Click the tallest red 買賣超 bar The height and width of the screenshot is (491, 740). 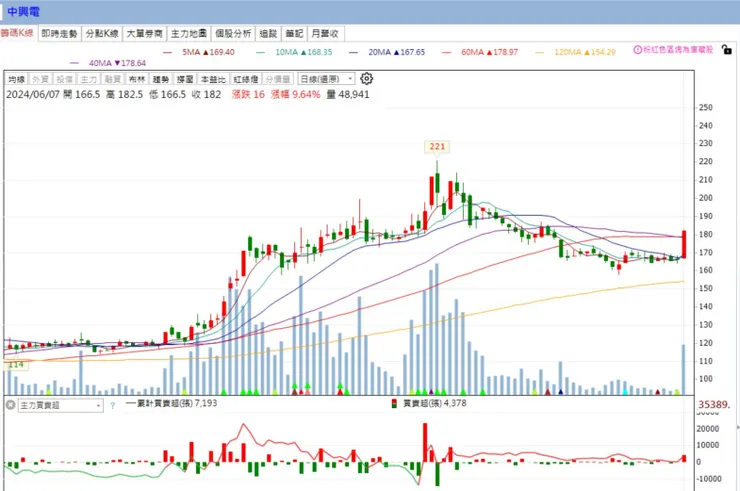click(x=425, y=442)
